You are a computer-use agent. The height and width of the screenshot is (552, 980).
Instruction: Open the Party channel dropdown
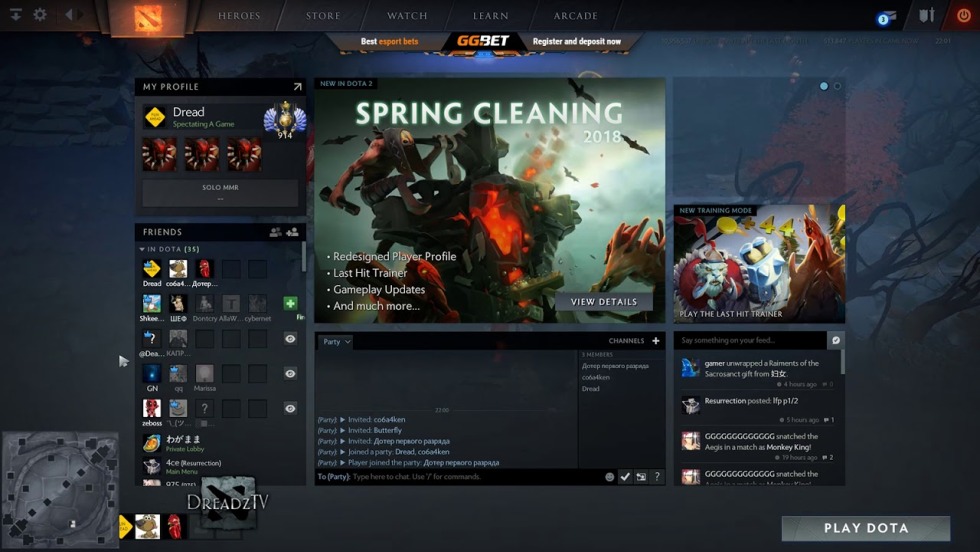[x=336, y=342]
